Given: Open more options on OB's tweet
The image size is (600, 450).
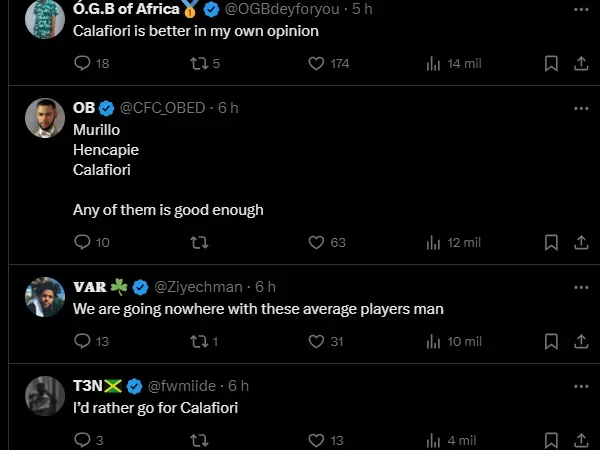Looking at the screenshot, I should pos(581,107).
